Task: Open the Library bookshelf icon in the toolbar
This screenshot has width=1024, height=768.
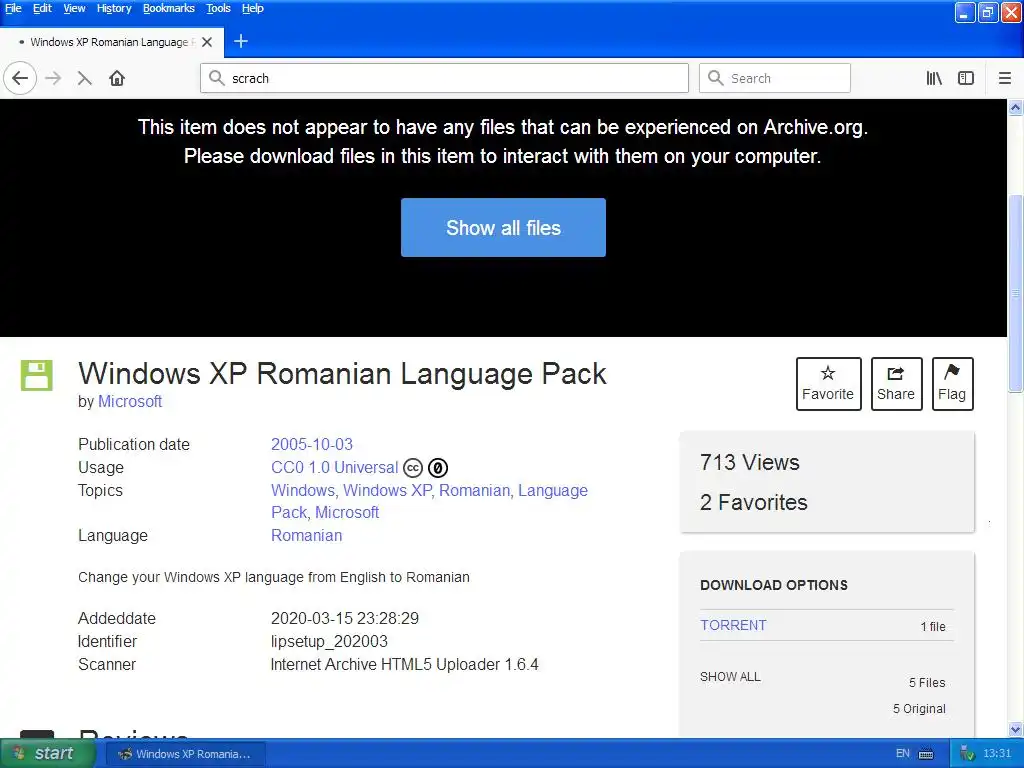Action: tap(934, 78)
